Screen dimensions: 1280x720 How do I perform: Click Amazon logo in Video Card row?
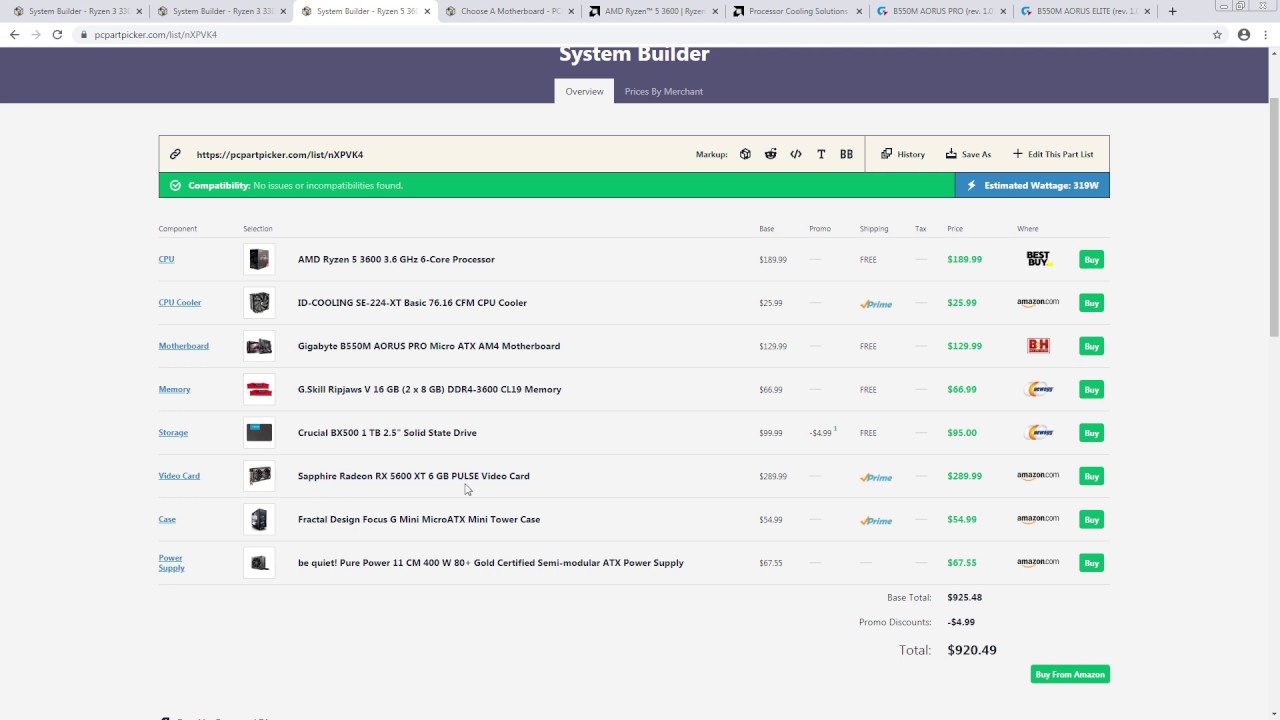point(1038,476)
